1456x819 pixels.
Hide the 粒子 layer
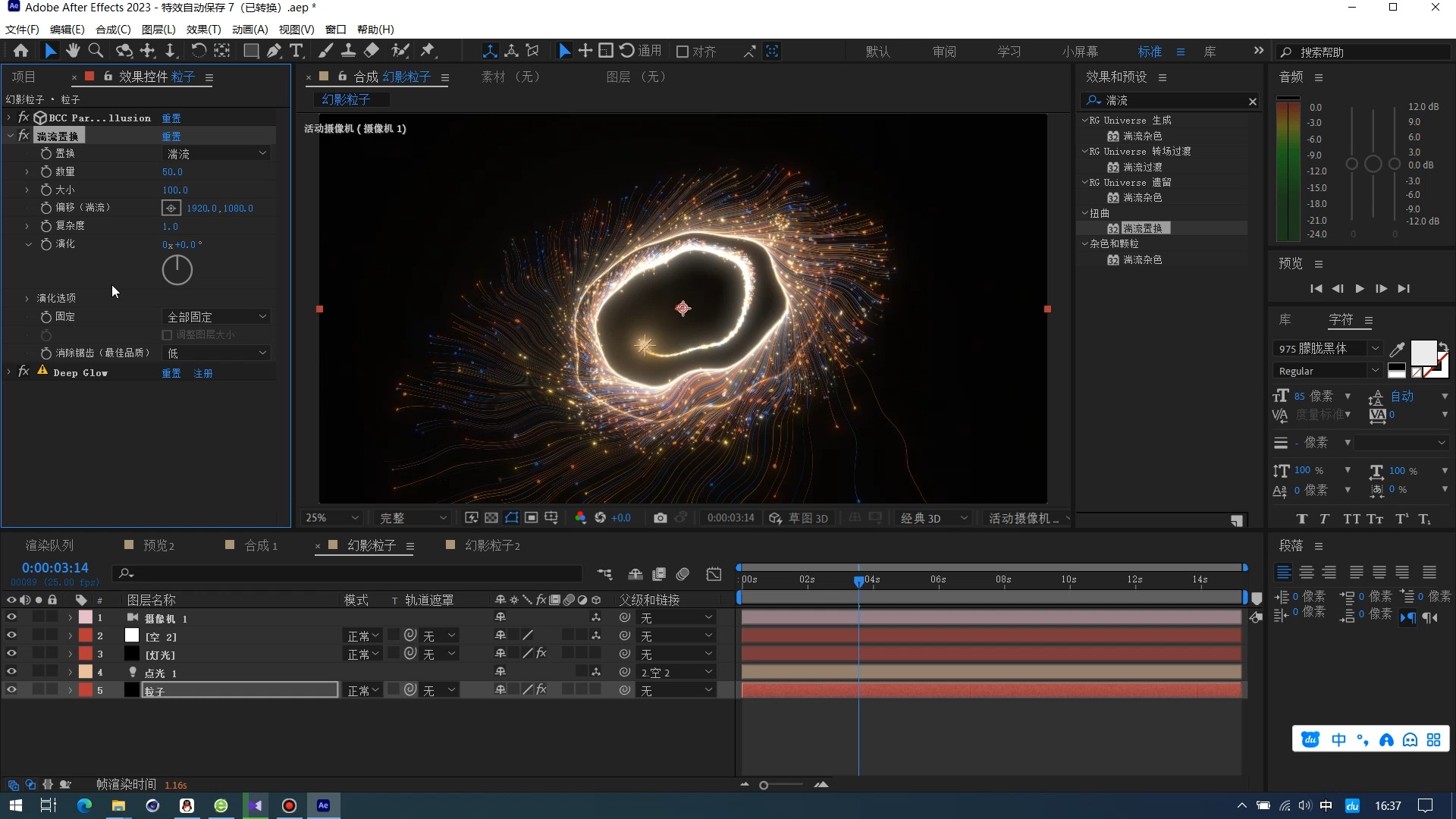11,689
